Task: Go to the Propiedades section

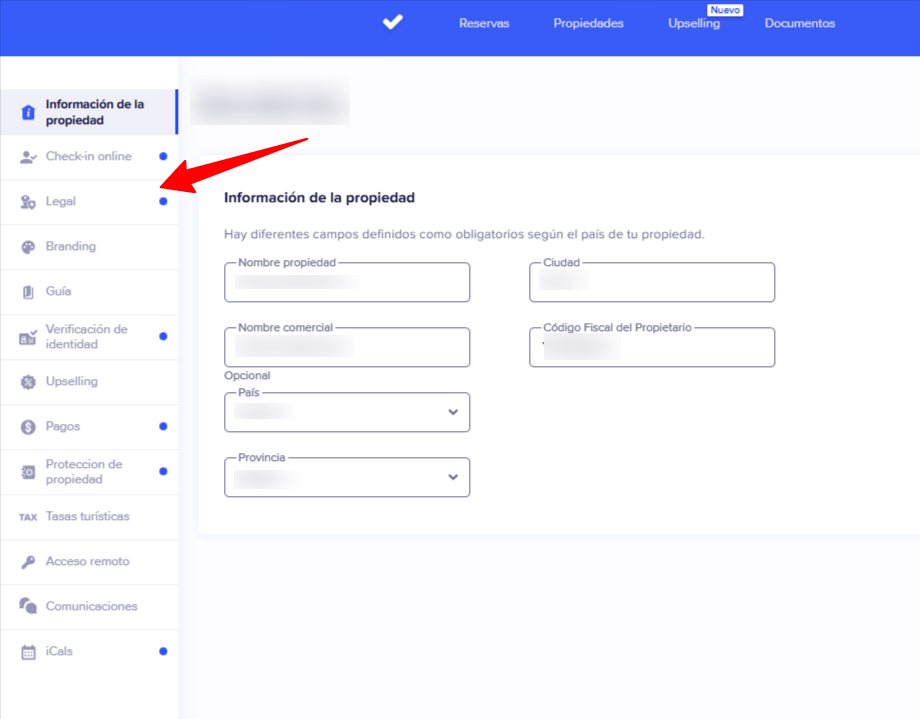Action: pos(588,23)
